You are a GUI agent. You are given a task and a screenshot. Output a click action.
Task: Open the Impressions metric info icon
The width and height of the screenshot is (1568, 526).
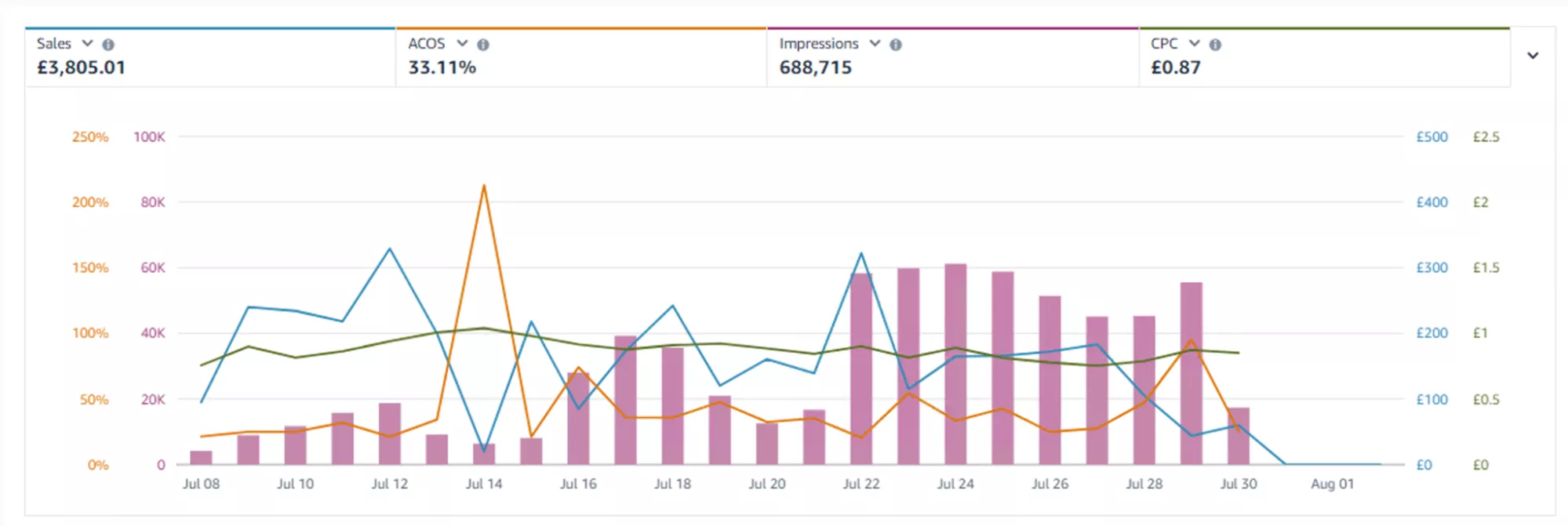[x=896, y=45]
